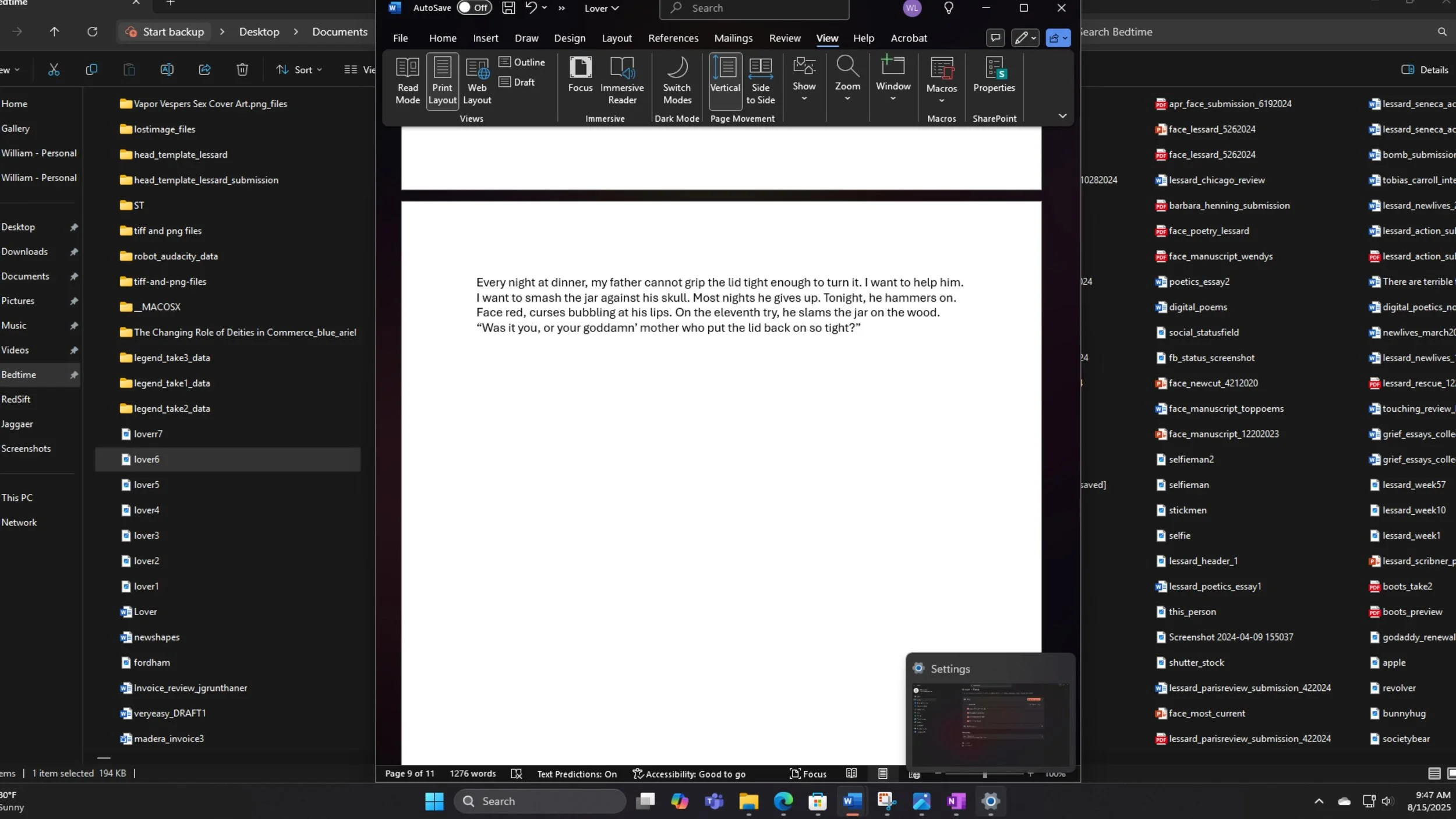The image size is (1456, 819).
Task: Open the File tab
Action: pos(400,38)
